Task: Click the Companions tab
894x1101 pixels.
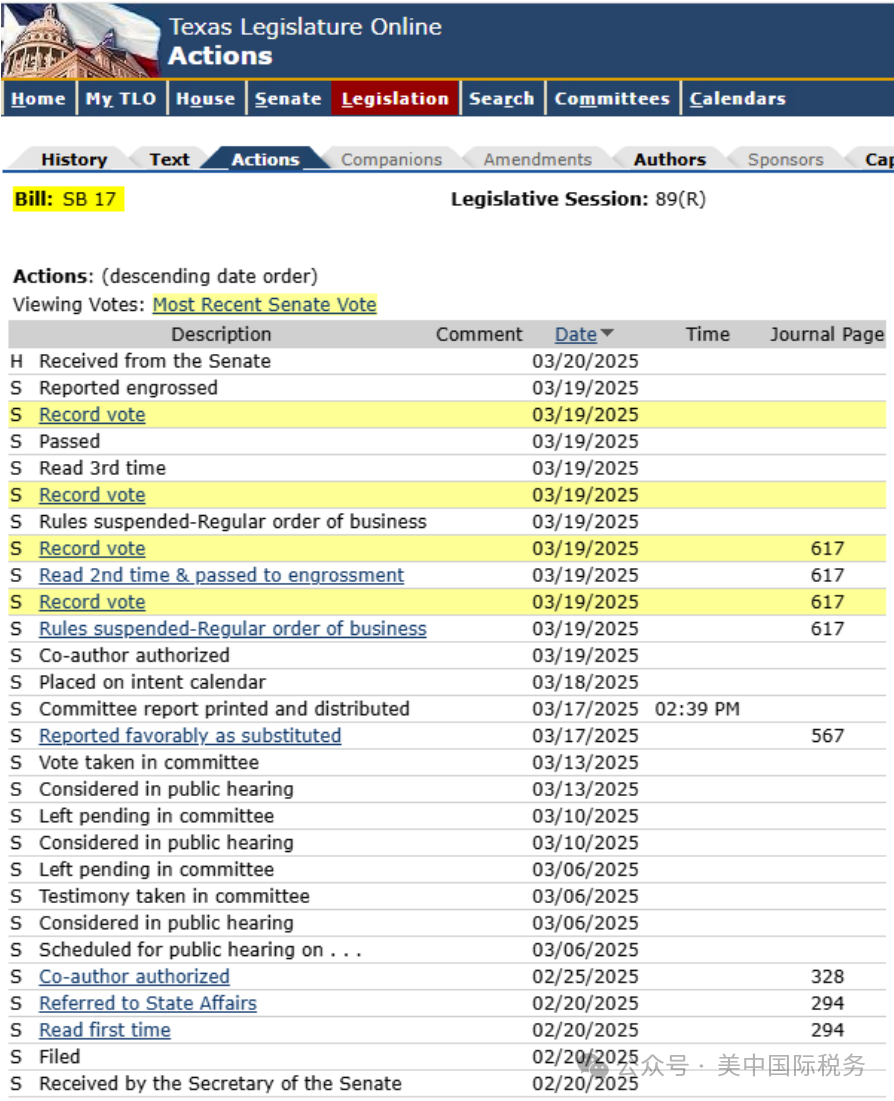Action: pos(391,159)
